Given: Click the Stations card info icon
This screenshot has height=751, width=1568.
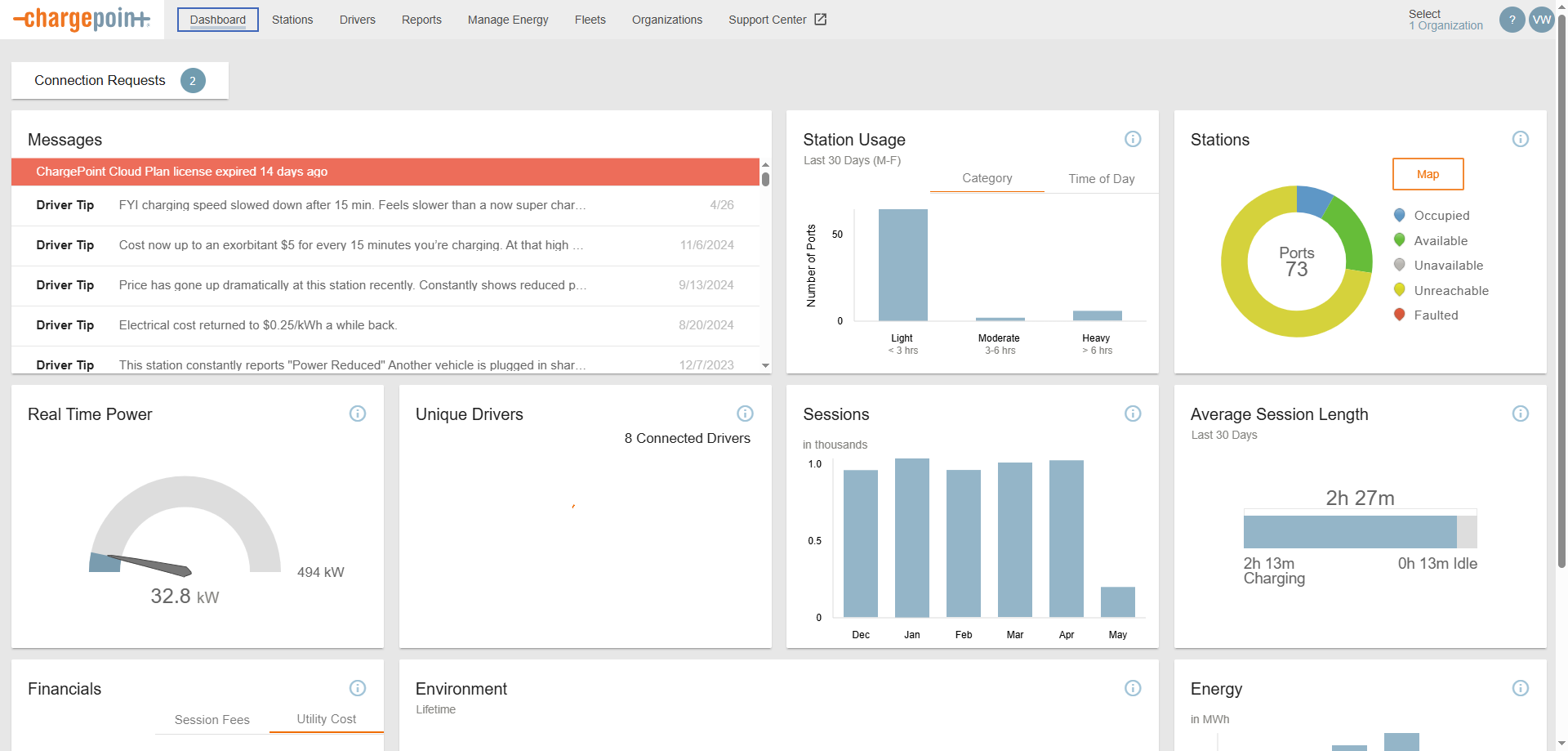Looking at the screenshot, I should (x=1520, y=139).
